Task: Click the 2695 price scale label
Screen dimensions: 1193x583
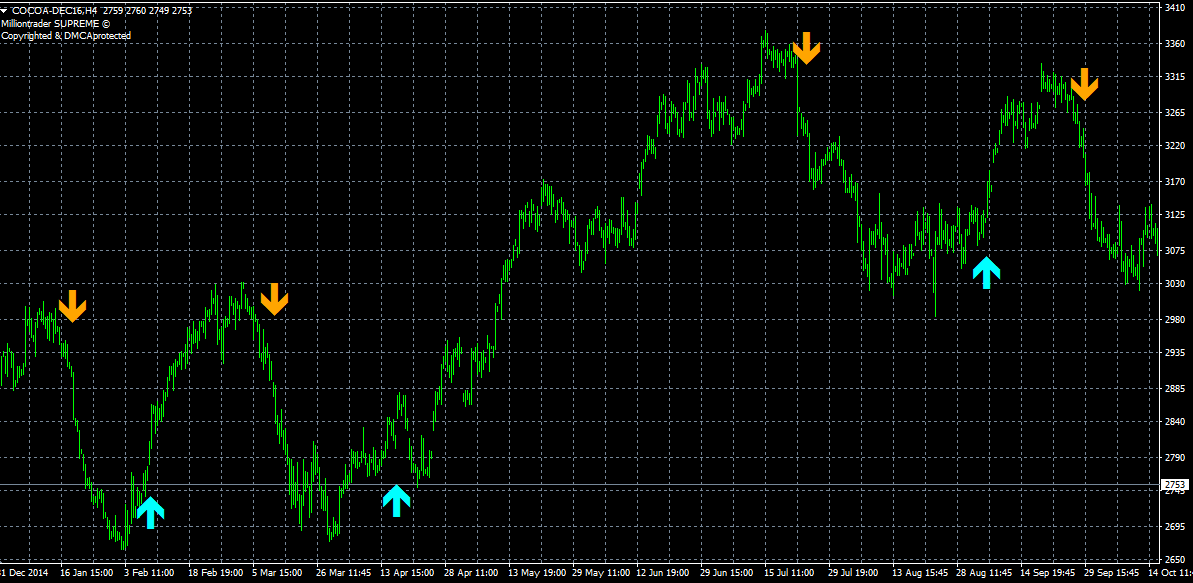Action: [1176, 527]
